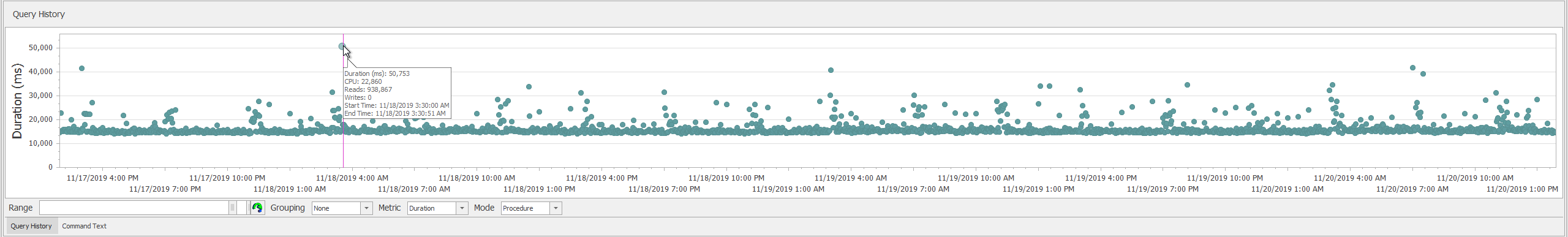The height and width of the screenshot is (237, 1568).
Task: Click the empty Range slider track
Action: pos(134,208)
